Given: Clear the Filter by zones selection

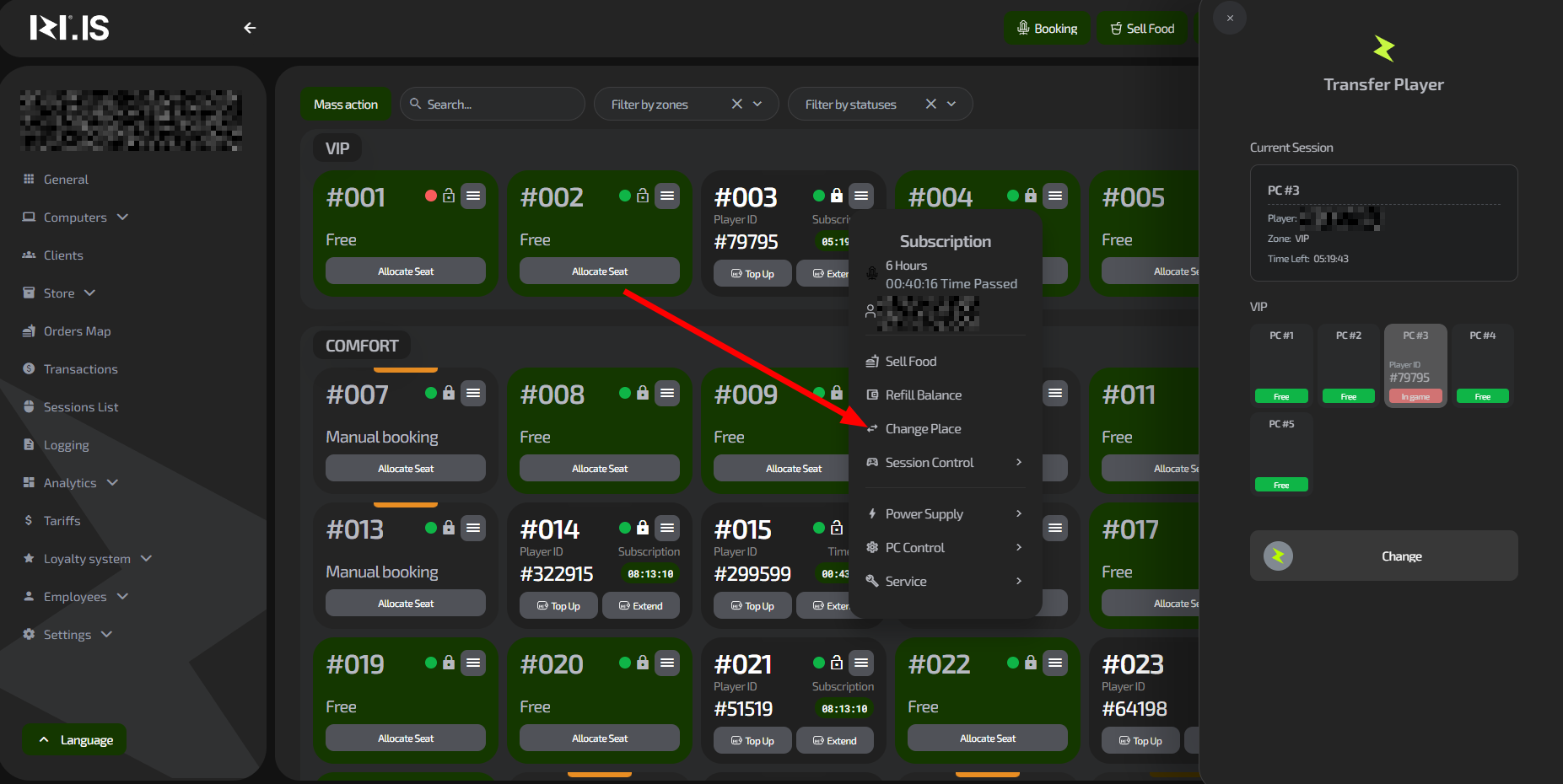Looking at the screenshot, I should (x=736, y=104).
